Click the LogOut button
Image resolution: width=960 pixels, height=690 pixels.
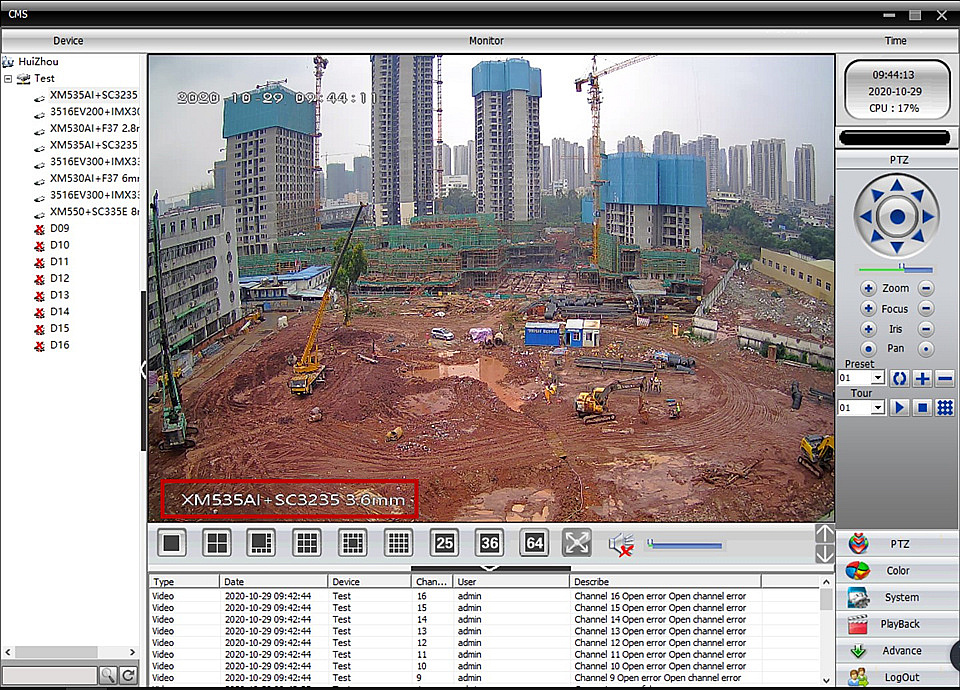click(x=898, y=677)
